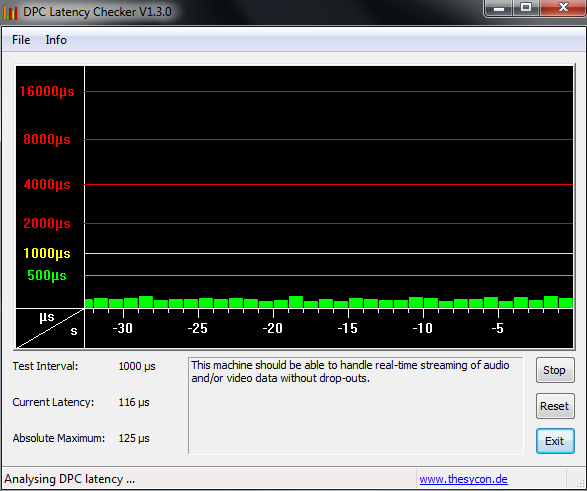Click the Exit button
Screen dimensions: 587x491
coord(554,441)
